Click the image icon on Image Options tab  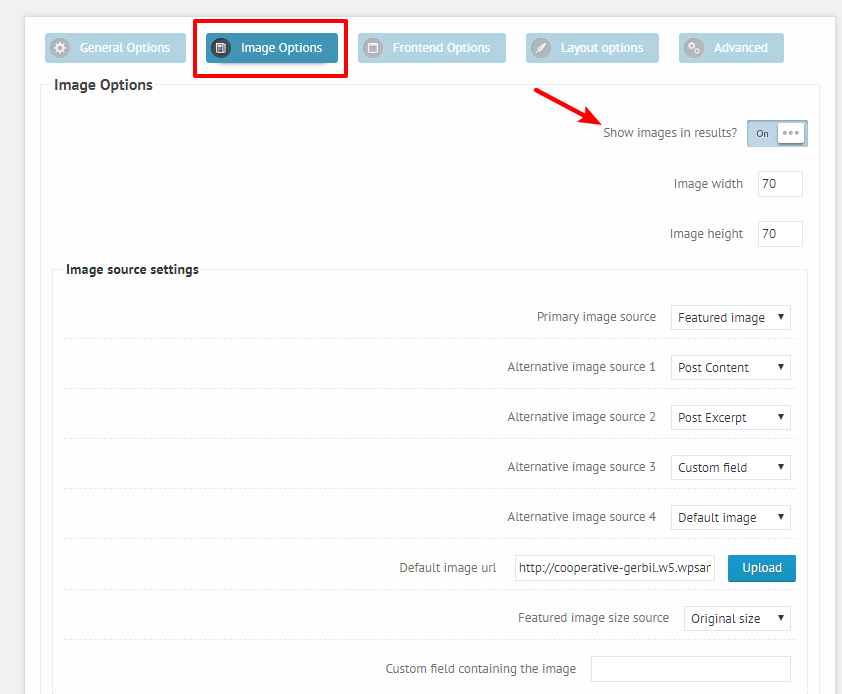221,46
